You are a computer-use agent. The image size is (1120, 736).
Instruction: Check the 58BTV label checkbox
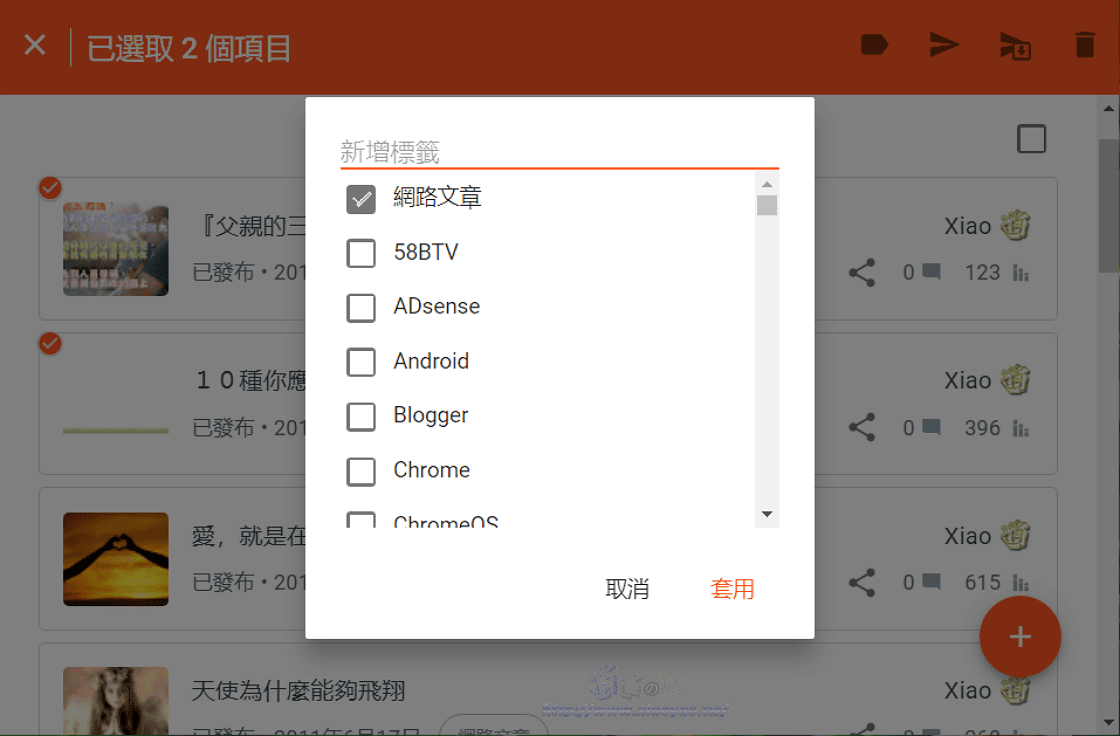pos(361,253)
